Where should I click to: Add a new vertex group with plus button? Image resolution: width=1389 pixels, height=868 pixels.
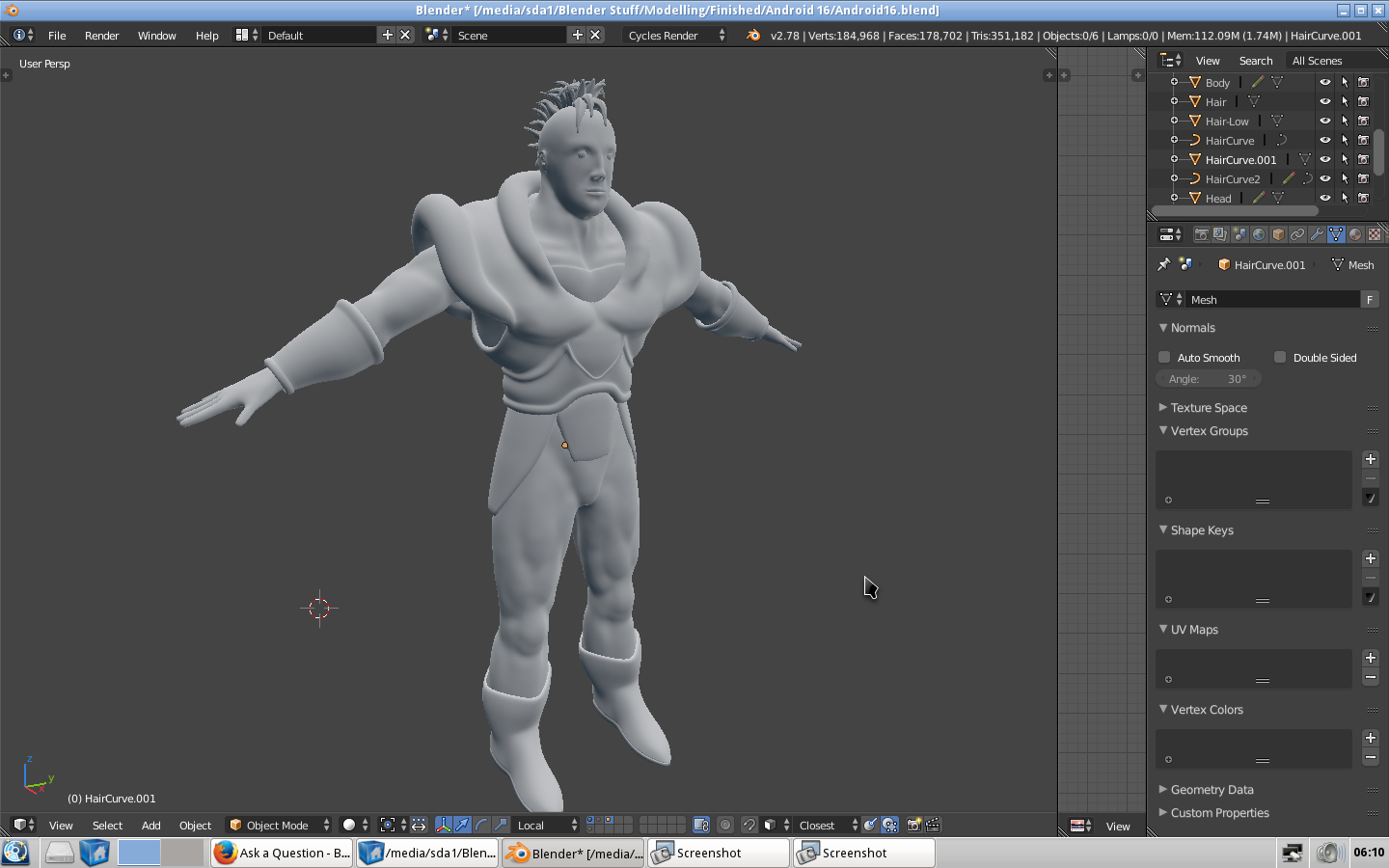pos(1371,459)
